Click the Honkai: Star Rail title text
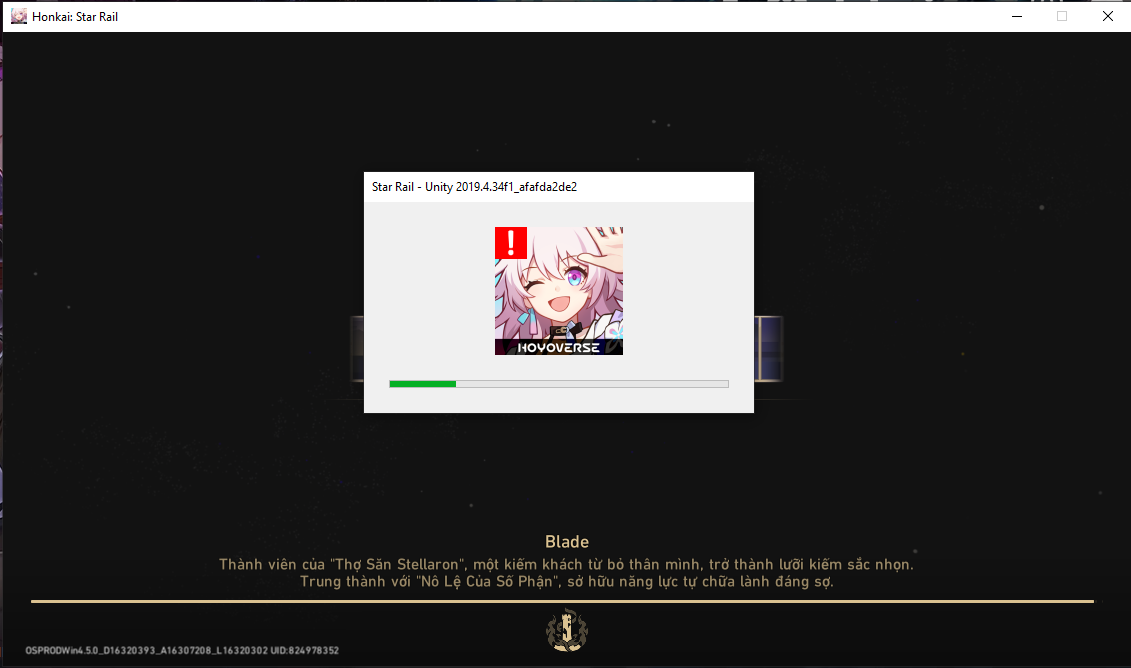Screen dimensions: 1131x668 [75, 17]
